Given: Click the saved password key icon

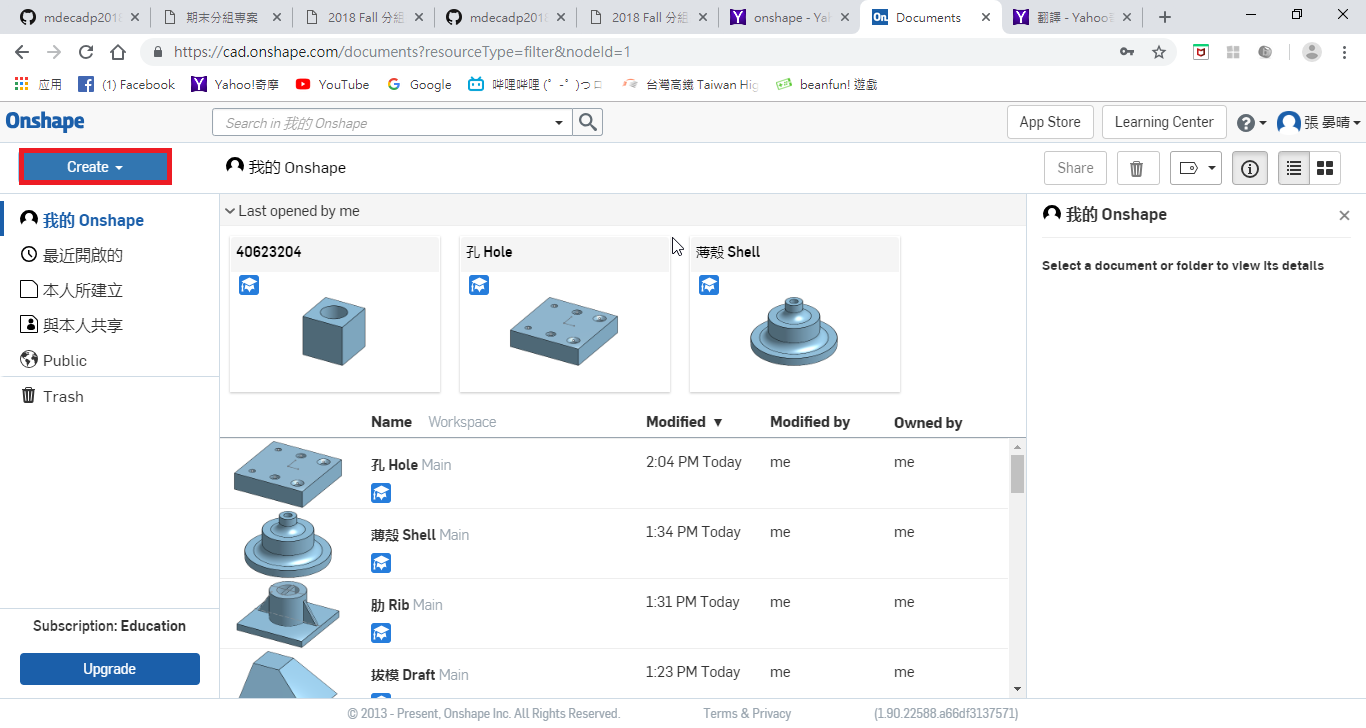Looking at the screenshot, I should click(x=1127, y=52).
